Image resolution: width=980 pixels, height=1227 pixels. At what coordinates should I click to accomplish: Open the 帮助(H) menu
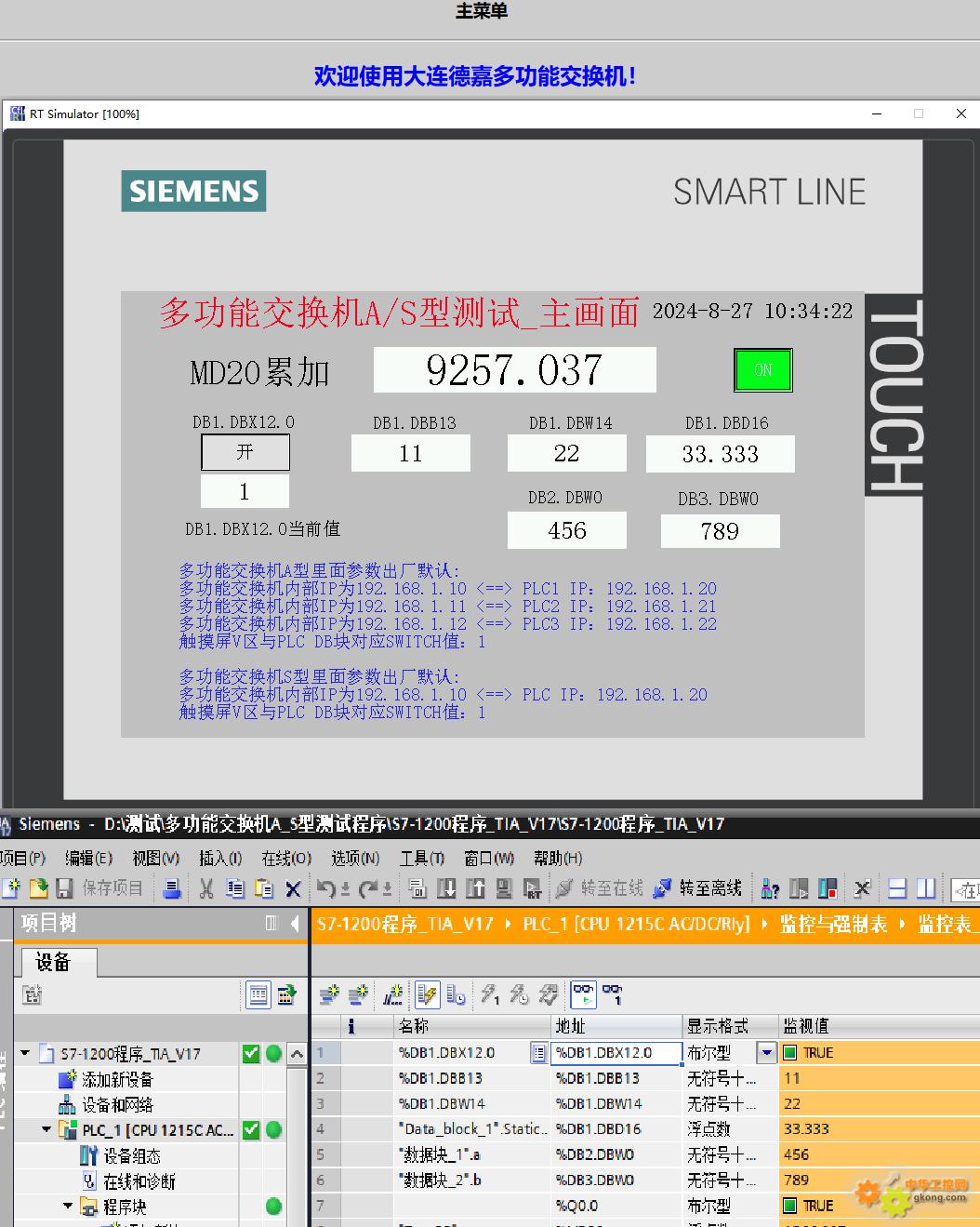558,858
